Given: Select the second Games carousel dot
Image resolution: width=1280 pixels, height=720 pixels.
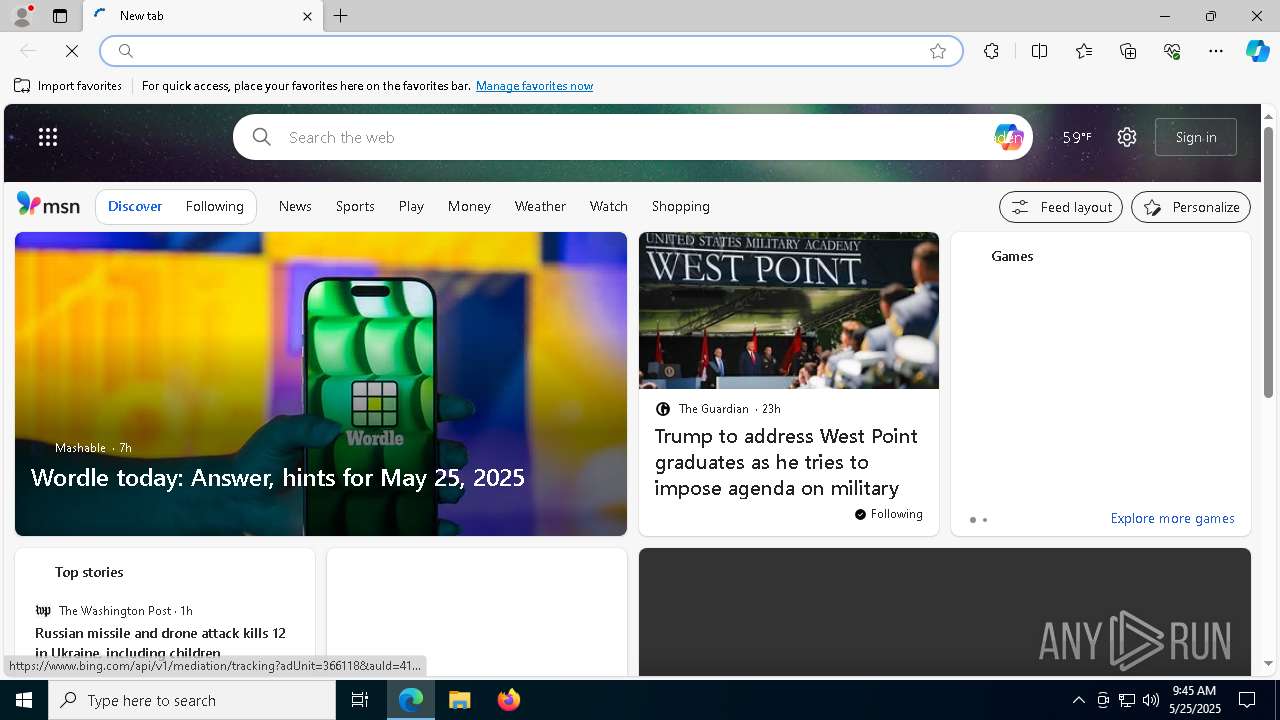Looking at the screenshot, I should (985, 520).
